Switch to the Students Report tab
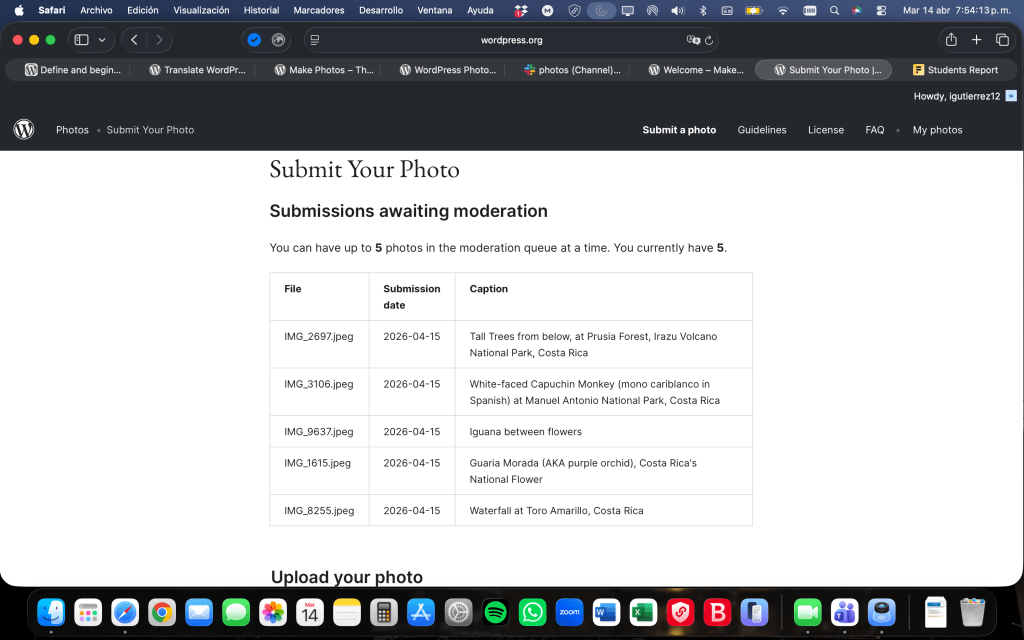The height and width of the screenshot is (640, 1024). pyautogui.click(x=955, y=70)
